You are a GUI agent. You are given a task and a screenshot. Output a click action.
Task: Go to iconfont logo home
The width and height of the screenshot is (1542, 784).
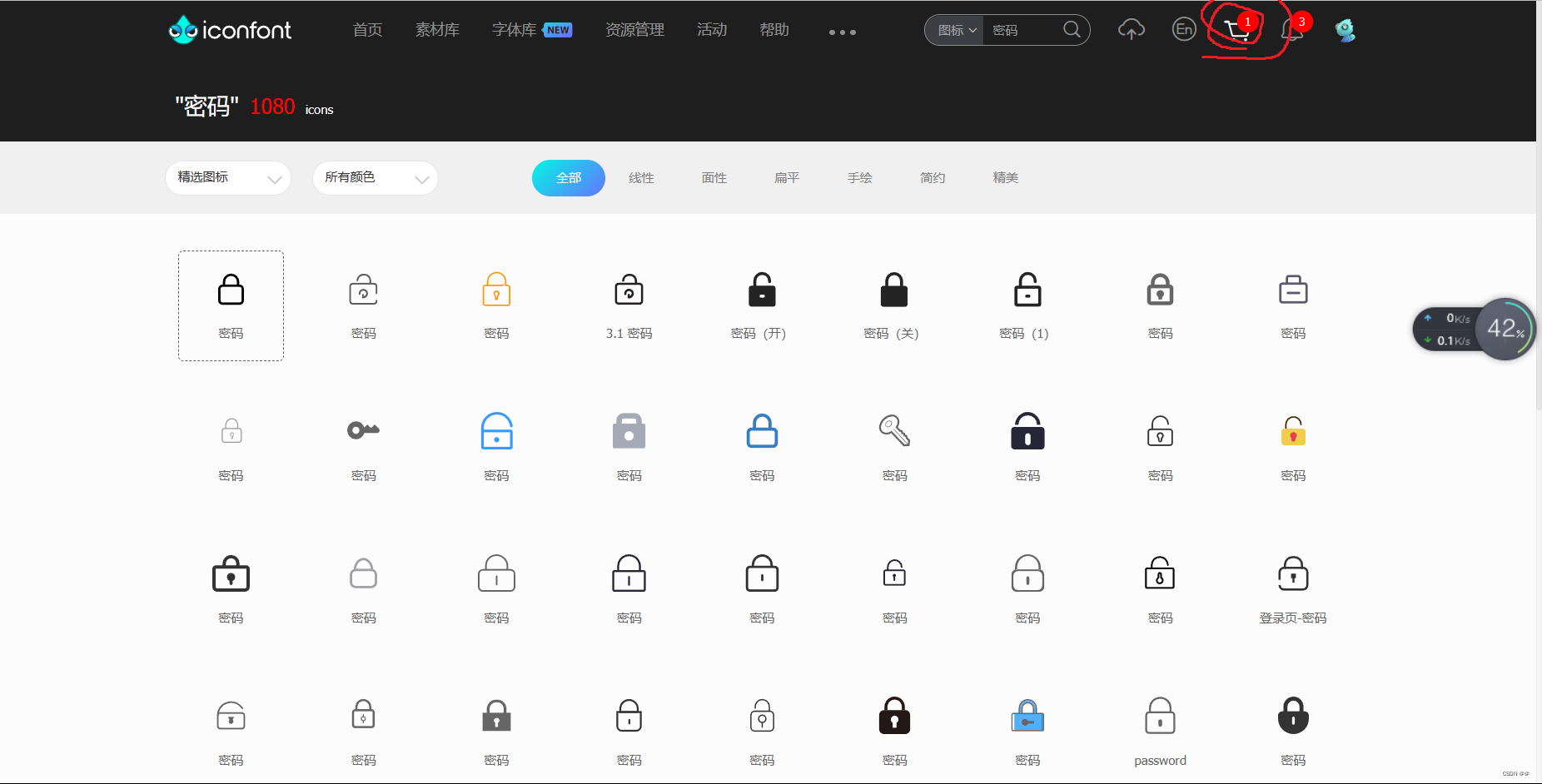click(x=230, y=31)
